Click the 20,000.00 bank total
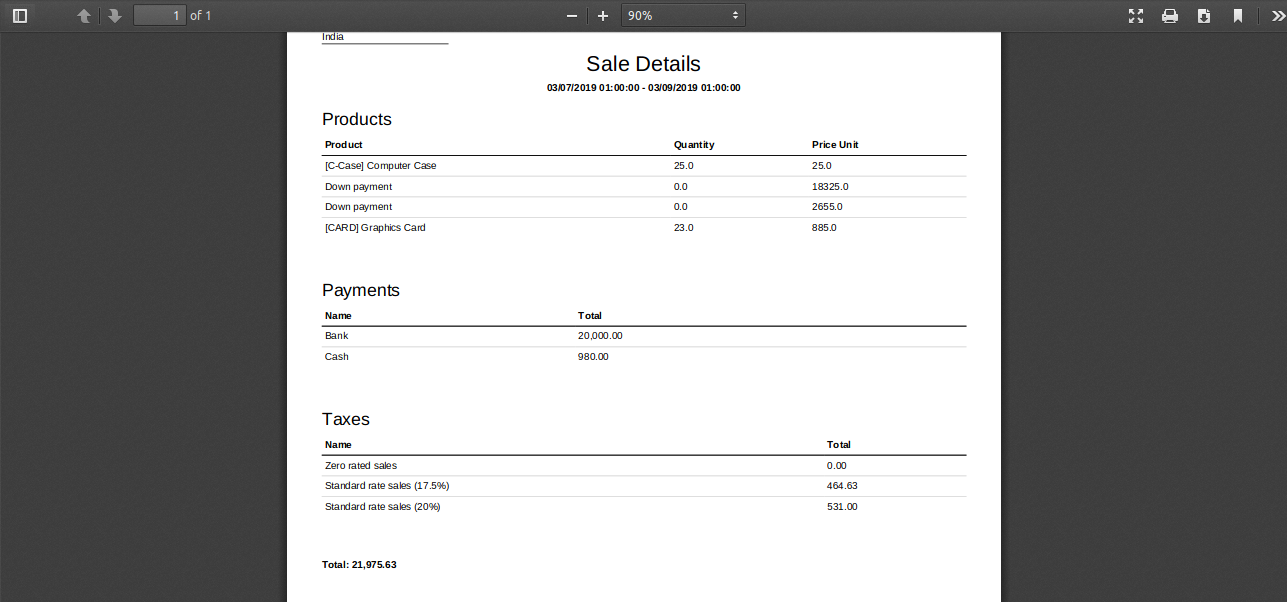The width and height of the screenshot is (1287, 602). click(x=600, y=336)
